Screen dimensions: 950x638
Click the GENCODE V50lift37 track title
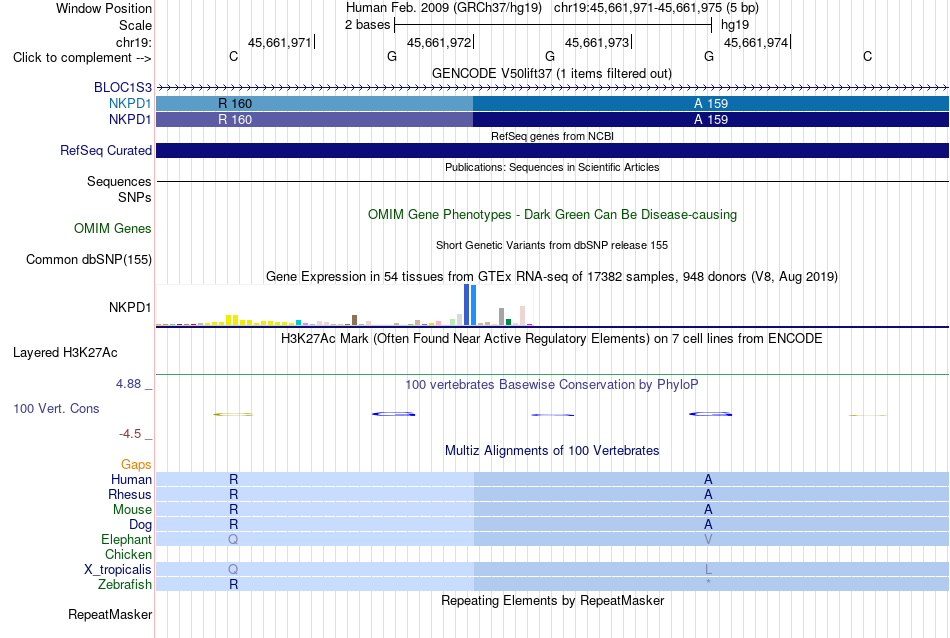pyautogui.click(x=552, y=73)
